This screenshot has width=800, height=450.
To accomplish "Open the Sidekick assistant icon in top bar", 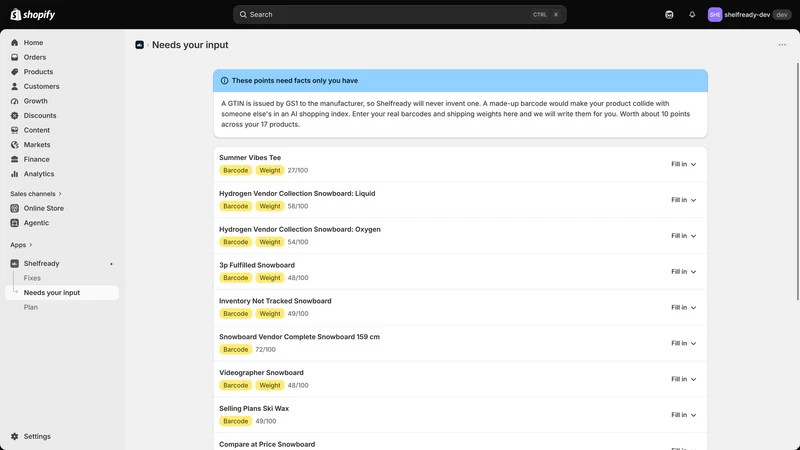I will (x=669, y=15).
